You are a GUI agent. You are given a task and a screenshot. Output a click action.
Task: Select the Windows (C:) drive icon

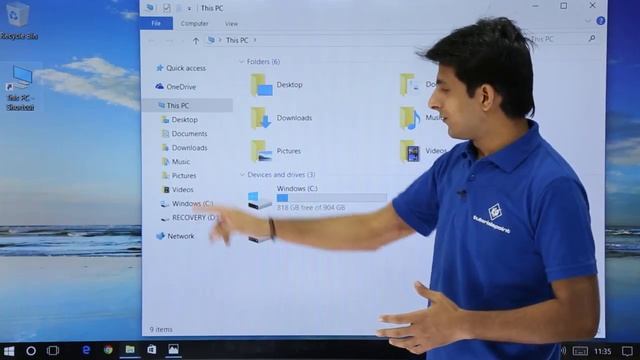(260, 200)
